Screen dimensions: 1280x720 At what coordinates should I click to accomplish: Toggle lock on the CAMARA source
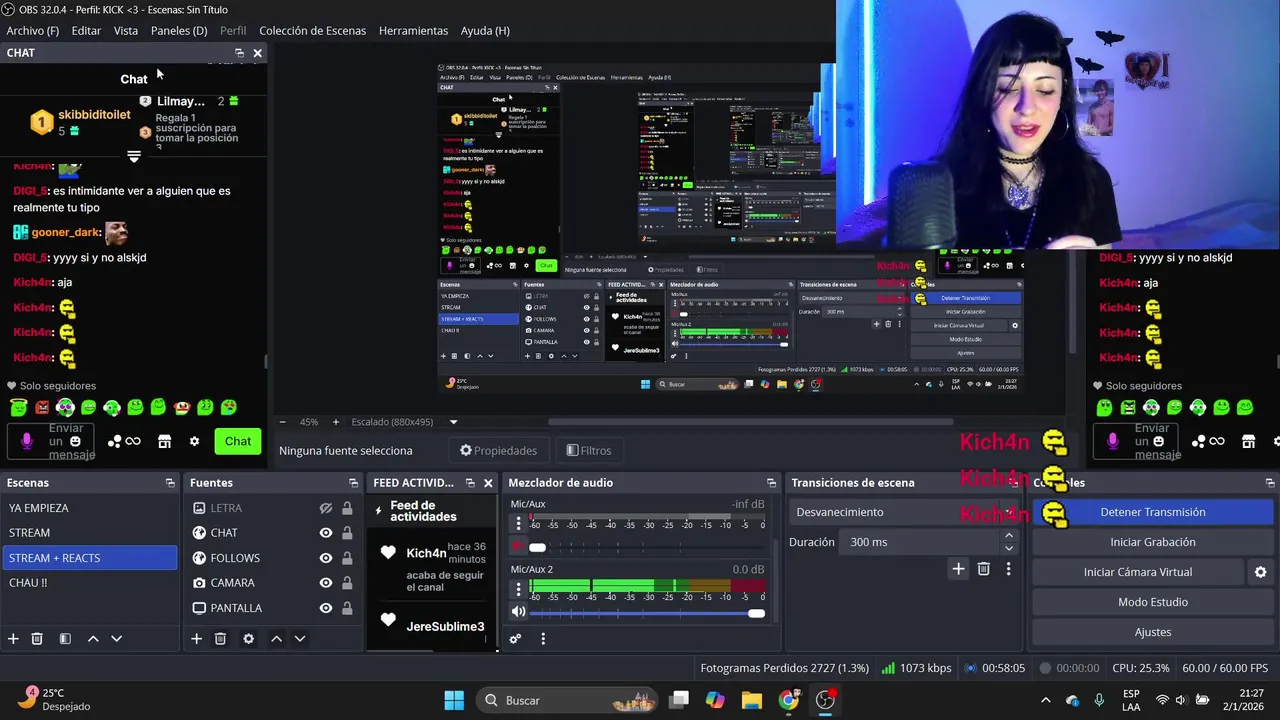347,583
